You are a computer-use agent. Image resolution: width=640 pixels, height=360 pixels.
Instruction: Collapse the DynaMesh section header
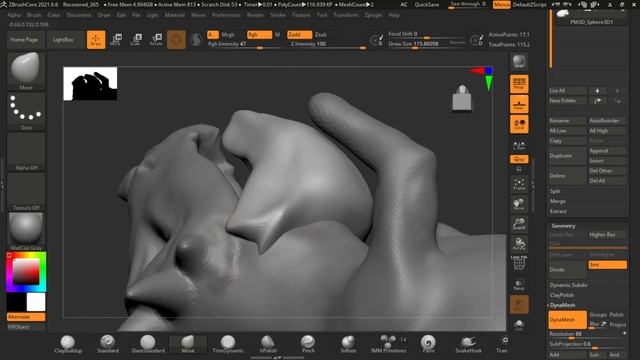coord(562,305)
